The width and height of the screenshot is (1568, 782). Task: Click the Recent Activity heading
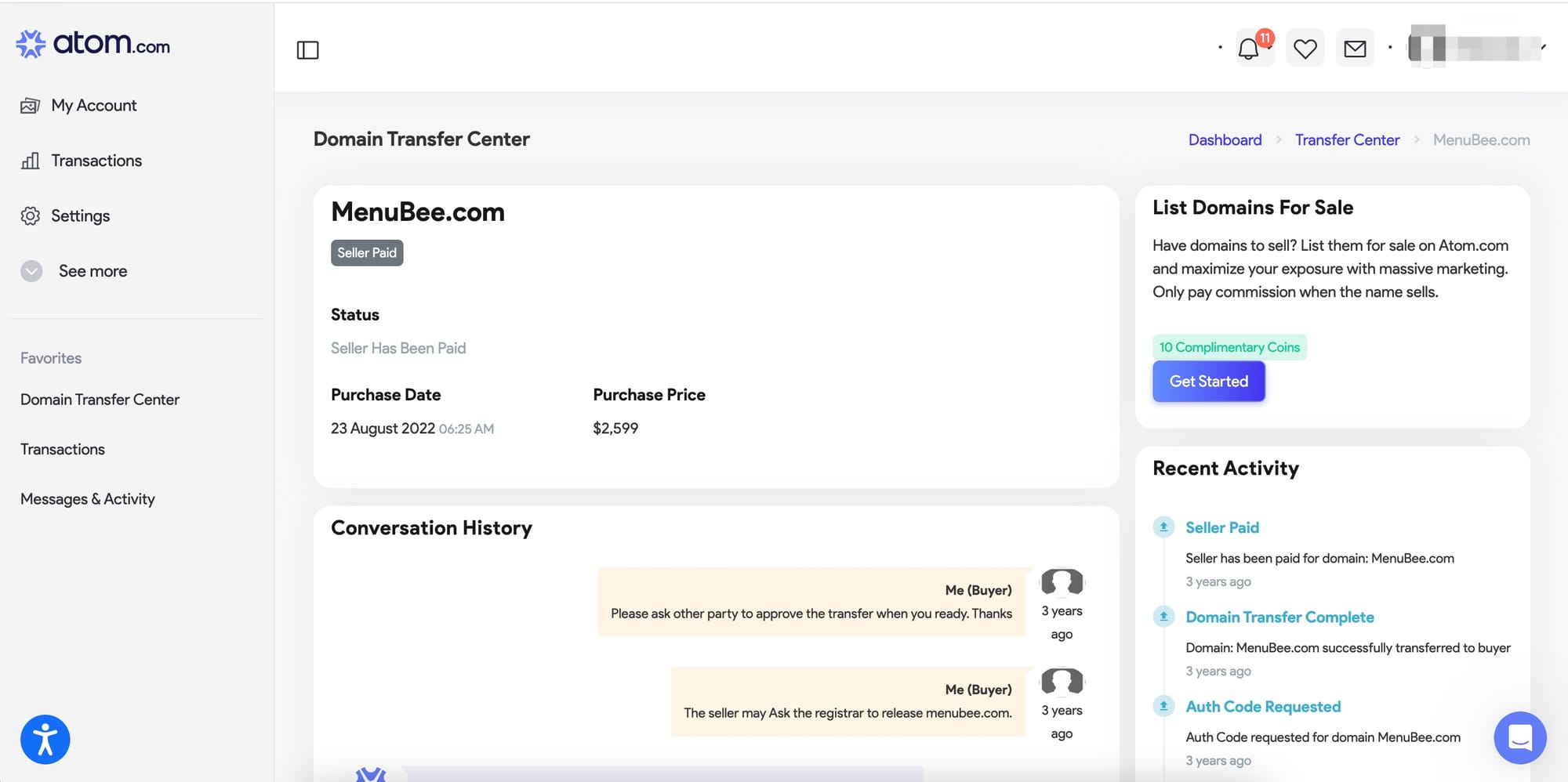(1225, 469)
